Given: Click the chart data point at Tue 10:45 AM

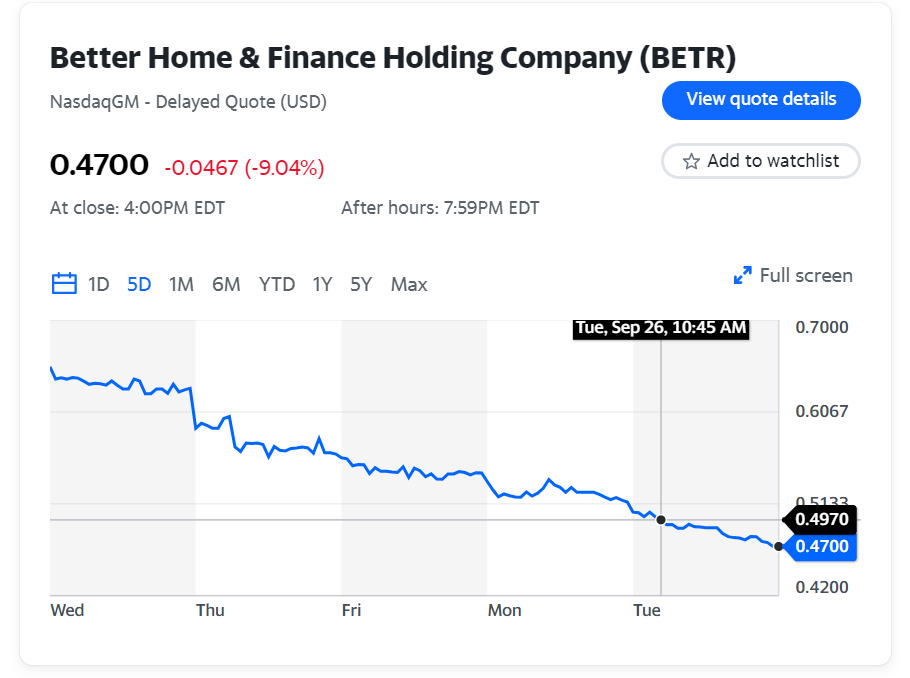Looking at the screenshot, I should [661, 520].
